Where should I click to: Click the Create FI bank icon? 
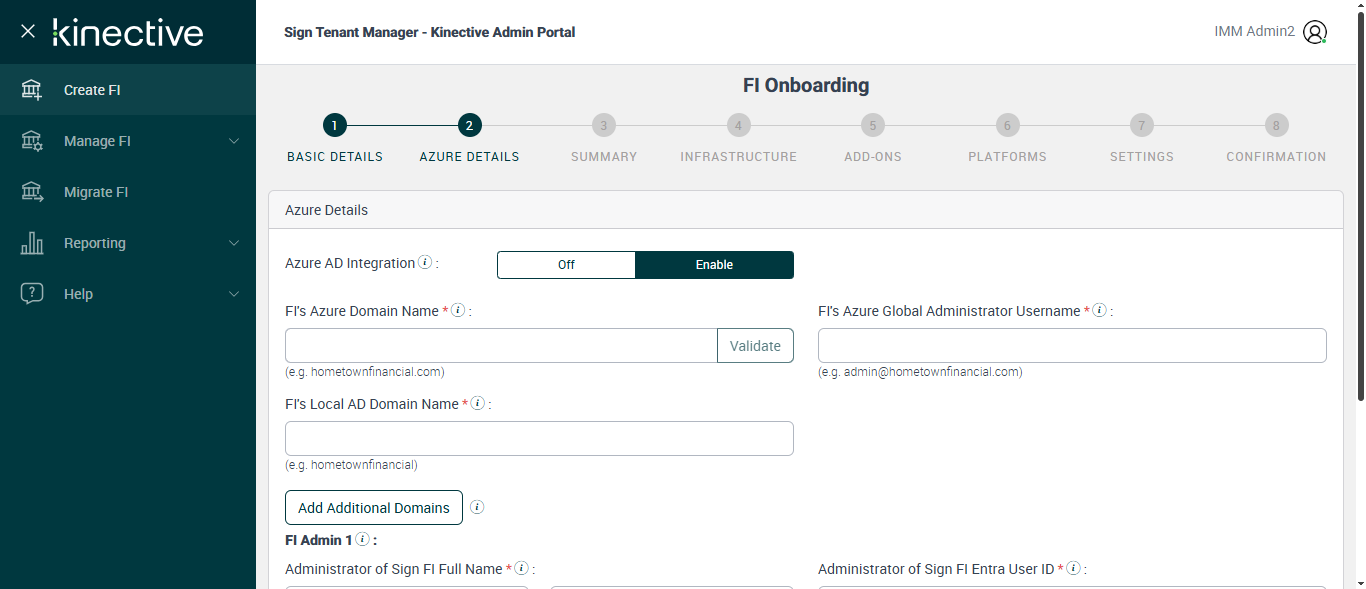tap(32, 90)
